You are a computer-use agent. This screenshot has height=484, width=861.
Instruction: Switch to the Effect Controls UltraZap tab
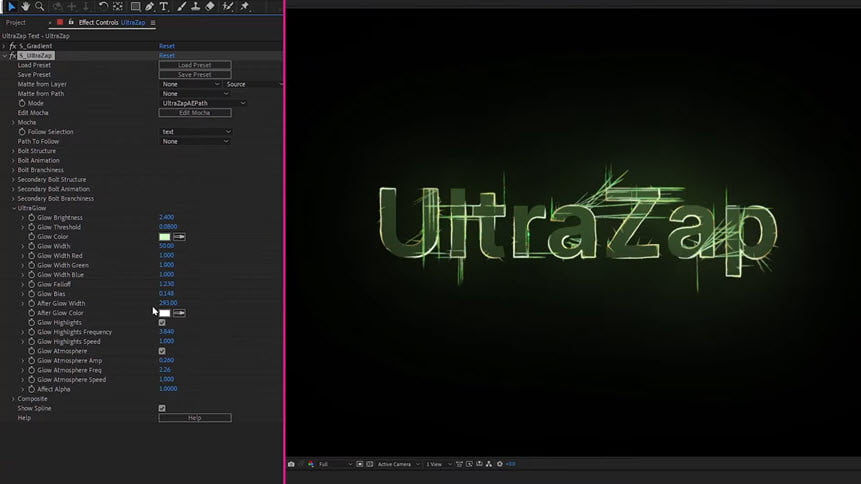coord(111,23)
